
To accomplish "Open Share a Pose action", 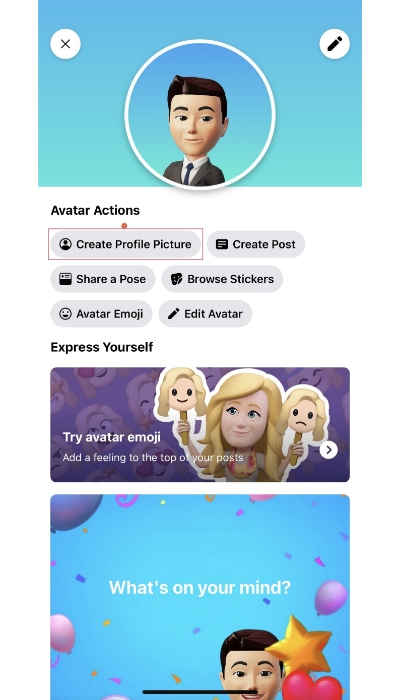I will click(x=103, y=279).
